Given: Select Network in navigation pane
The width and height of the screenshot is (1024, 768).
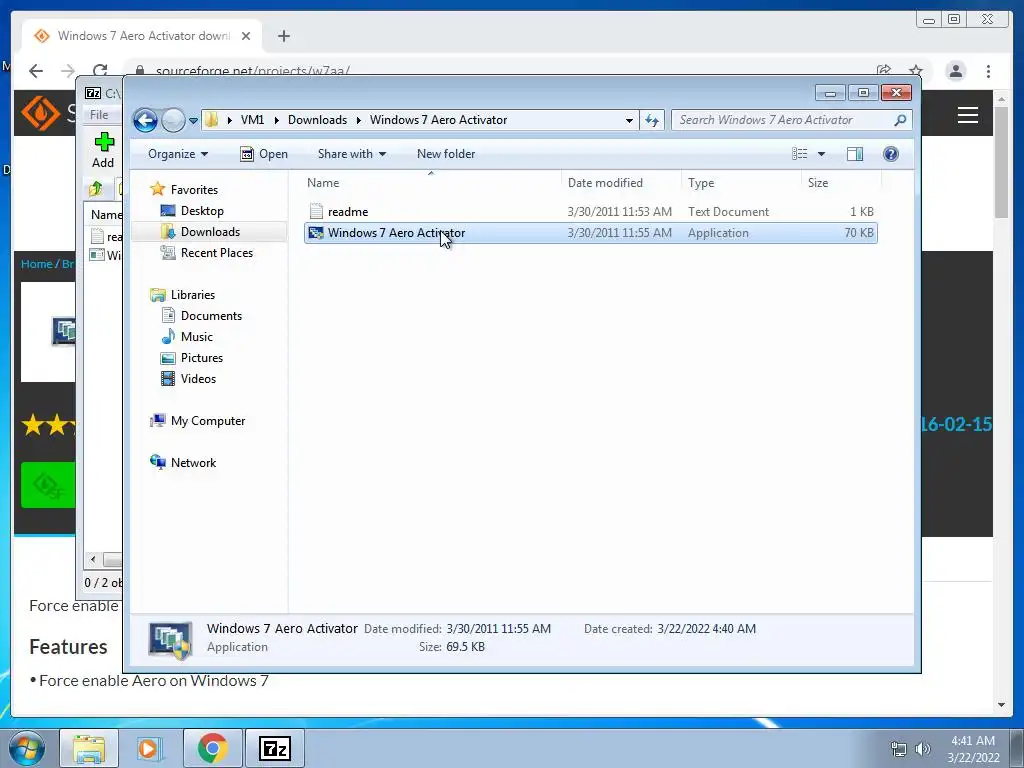Looking at the screenshot, I should pos(193,463).
